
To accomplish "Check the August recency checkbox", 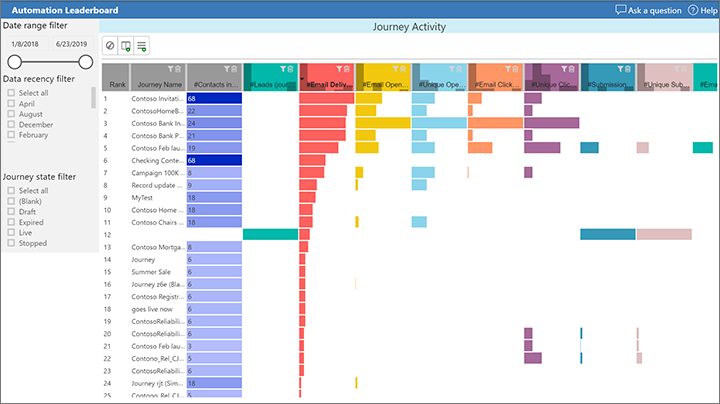I will (x=11, y=114).
